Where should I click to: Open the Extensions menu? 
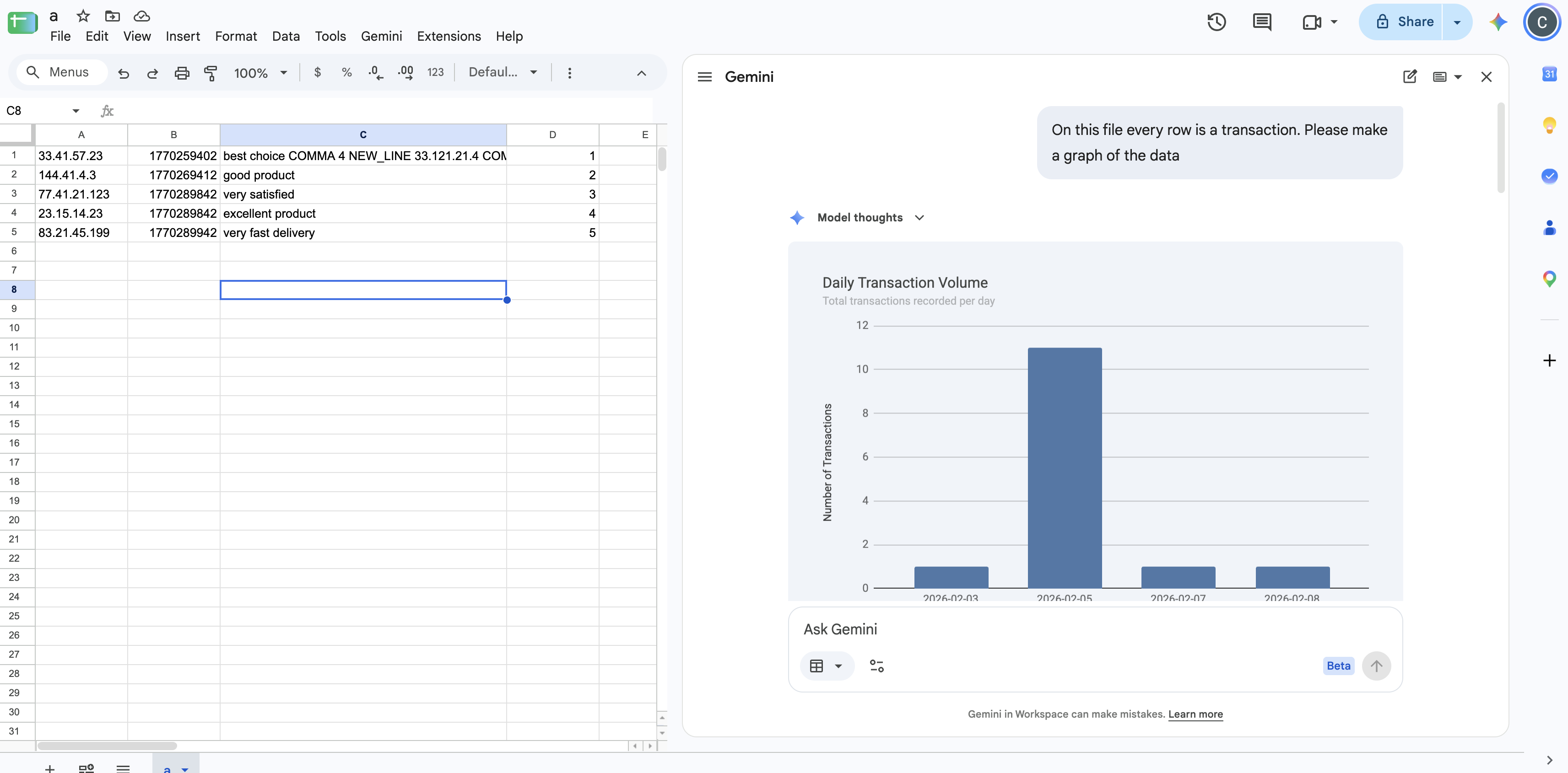coord(449,37)
